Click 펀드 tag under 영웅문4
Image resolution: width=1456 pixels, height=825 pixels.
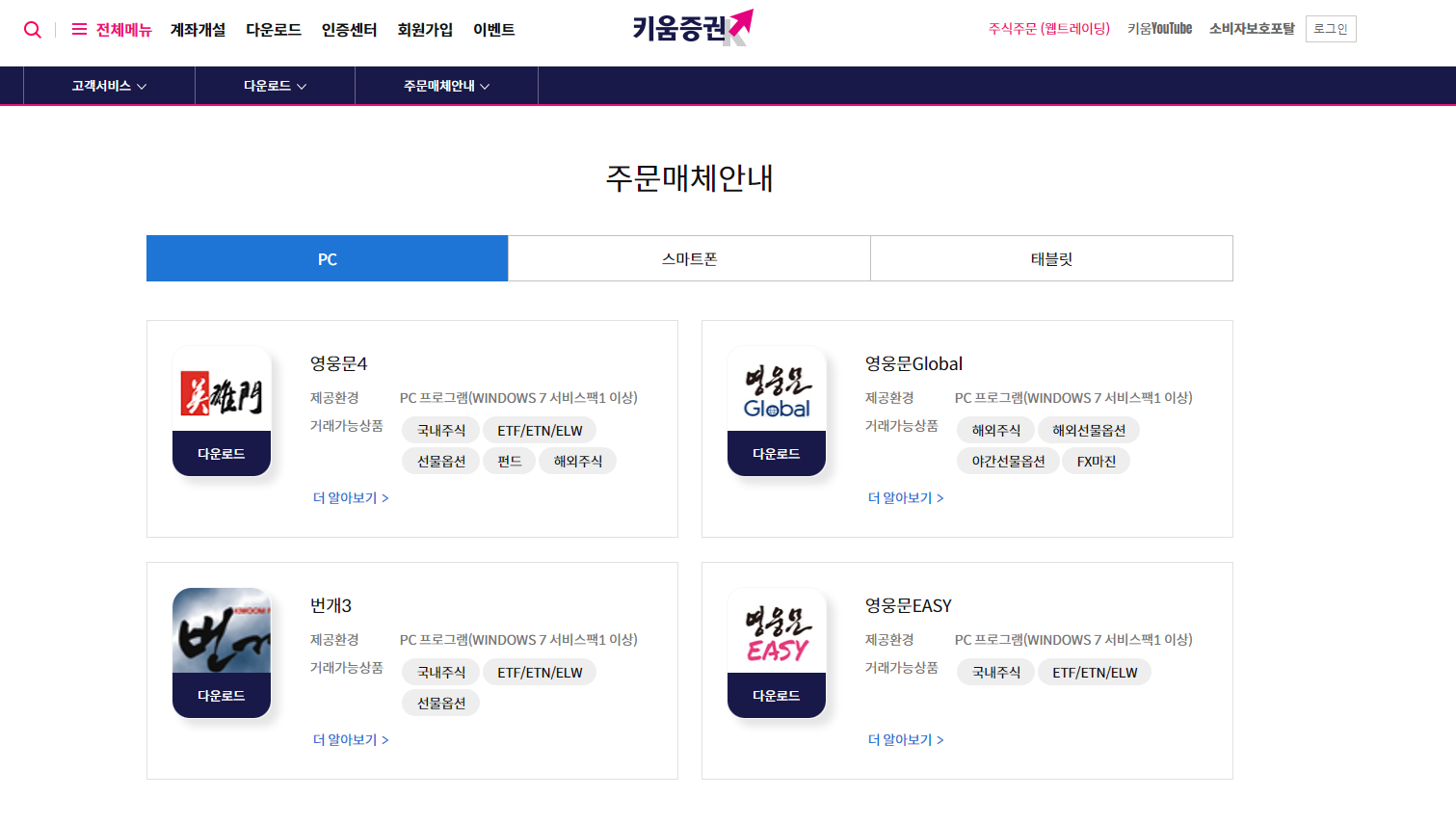tap(510, 461)
